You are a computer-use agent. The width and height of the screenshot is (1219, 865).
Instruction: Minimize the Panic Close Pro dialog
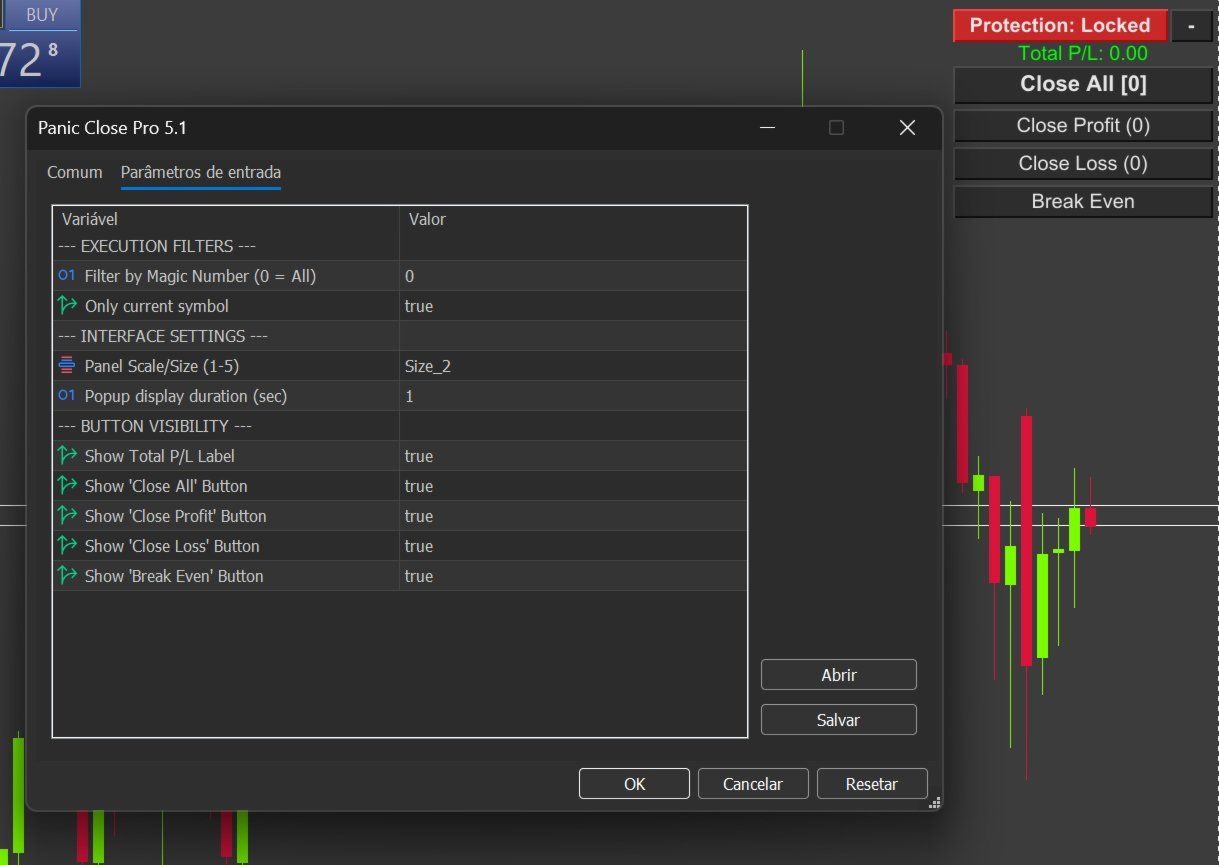tap(767, 128)
